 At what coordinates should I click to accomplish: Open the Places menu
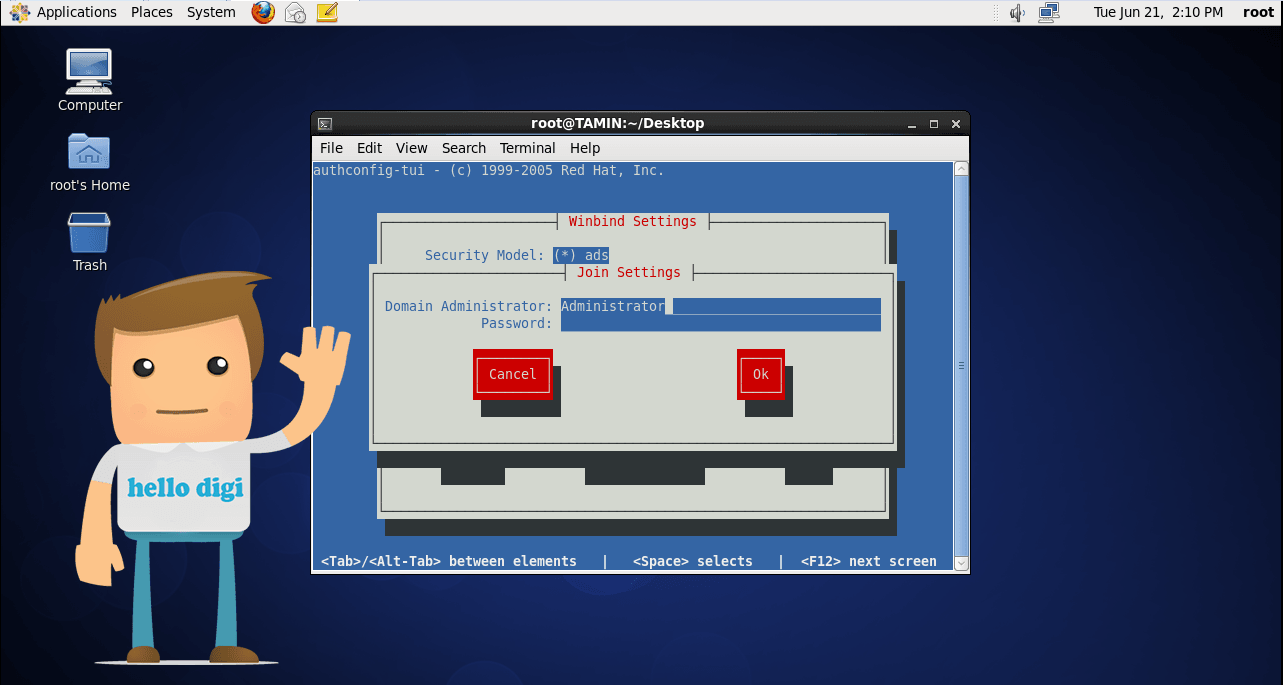click(152, 12)
